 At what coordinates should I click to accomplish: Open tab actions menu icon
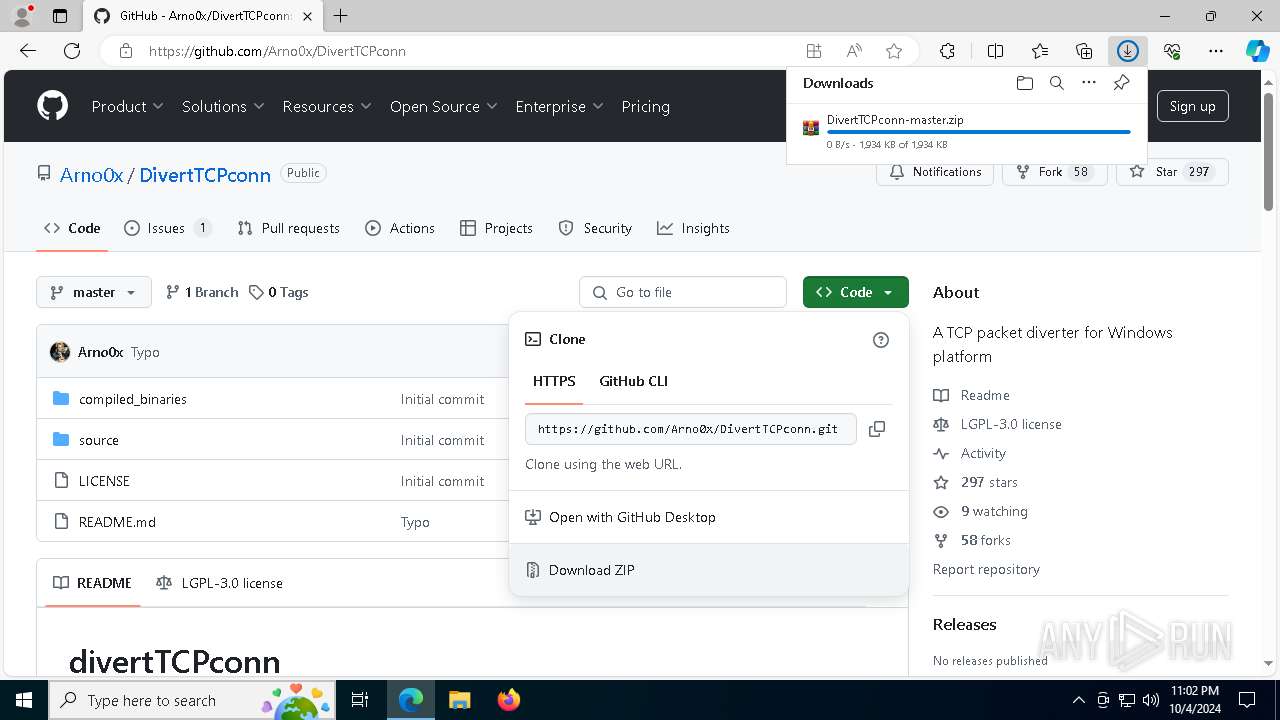(60, 16)
